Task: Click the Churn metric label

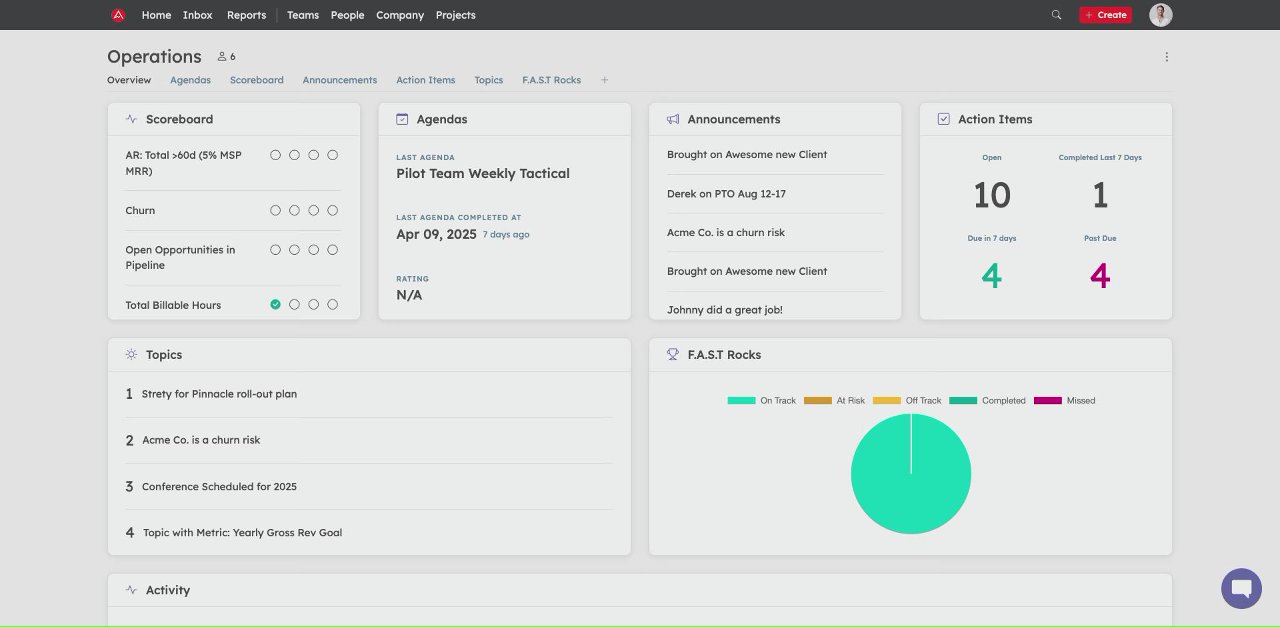Action: tap(140, 211)
